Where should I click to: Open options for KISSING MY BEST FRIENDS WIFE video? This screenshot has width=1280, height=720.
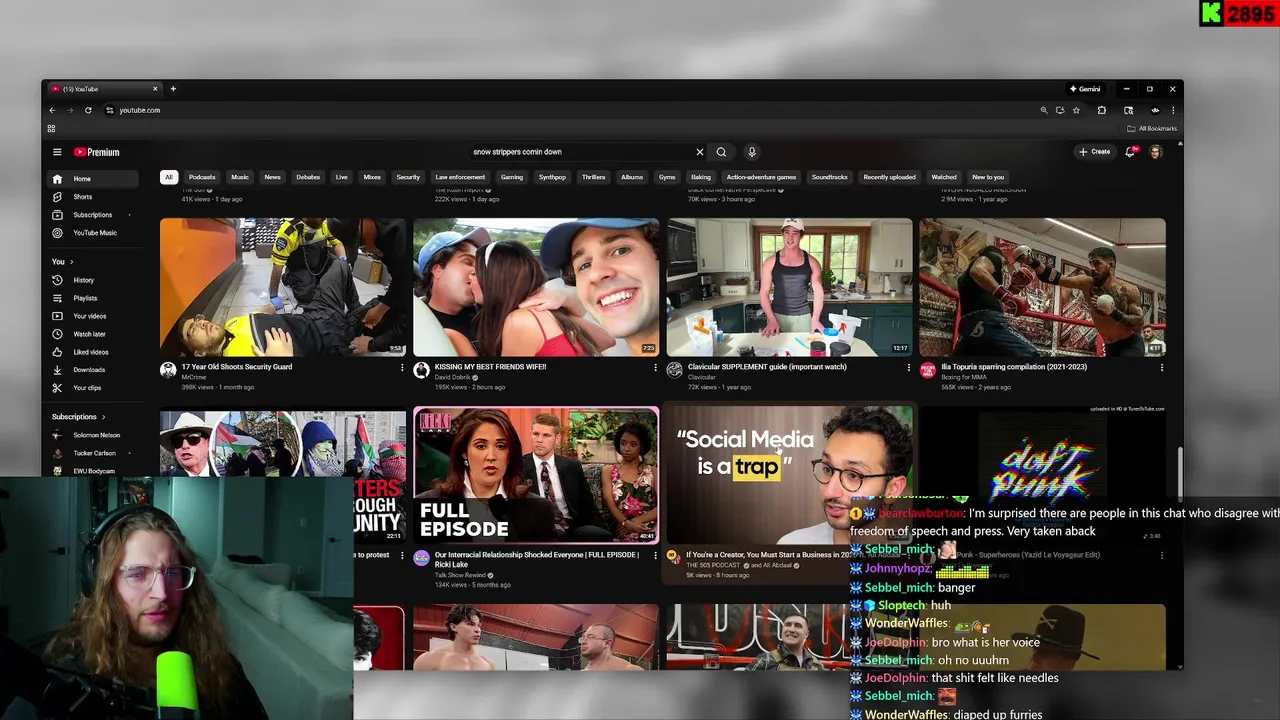[x=655, y=368]
